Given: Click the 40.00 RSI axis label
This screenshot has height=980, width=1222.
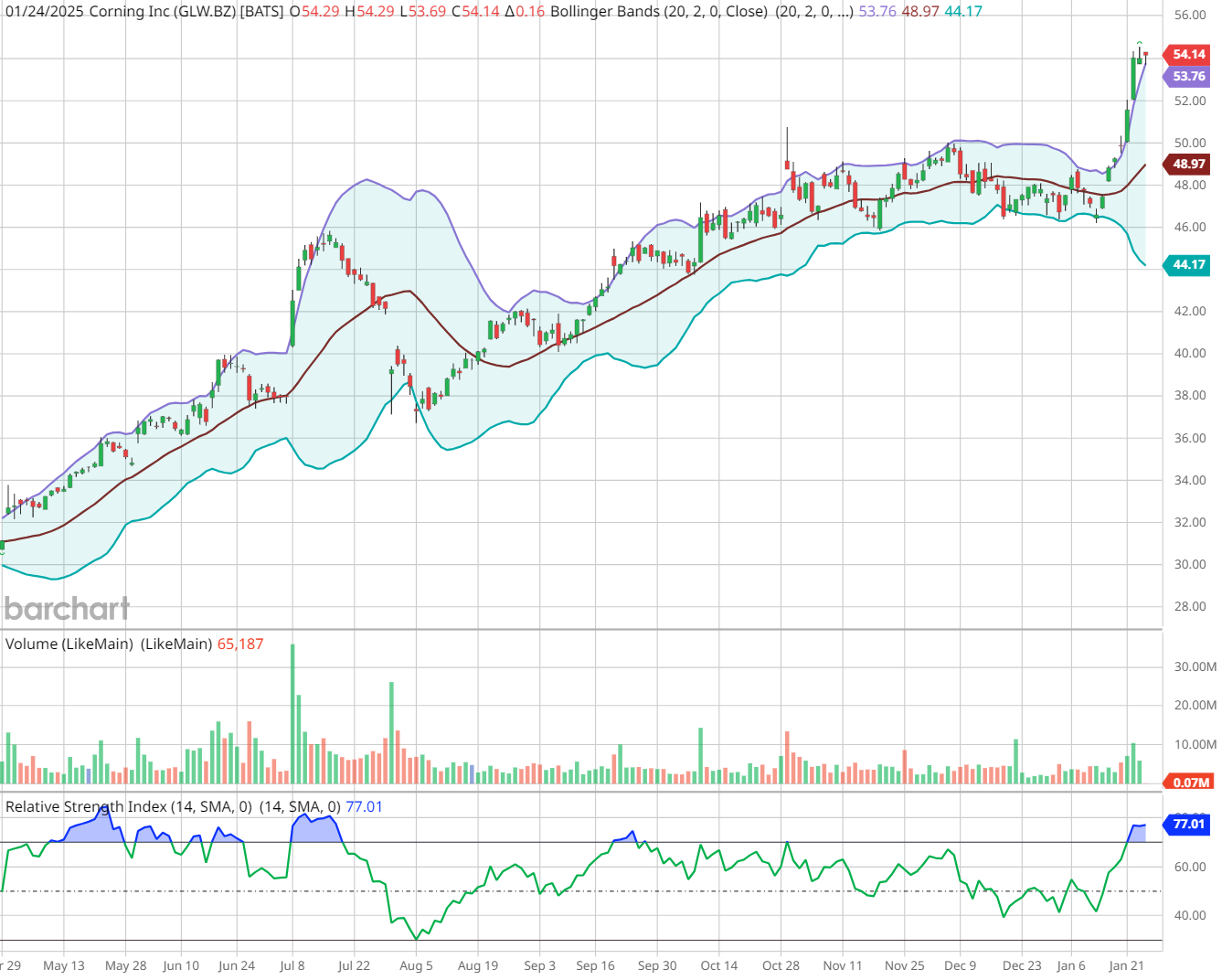Looking at the screenshot, I should click(x=1190, y=915).
